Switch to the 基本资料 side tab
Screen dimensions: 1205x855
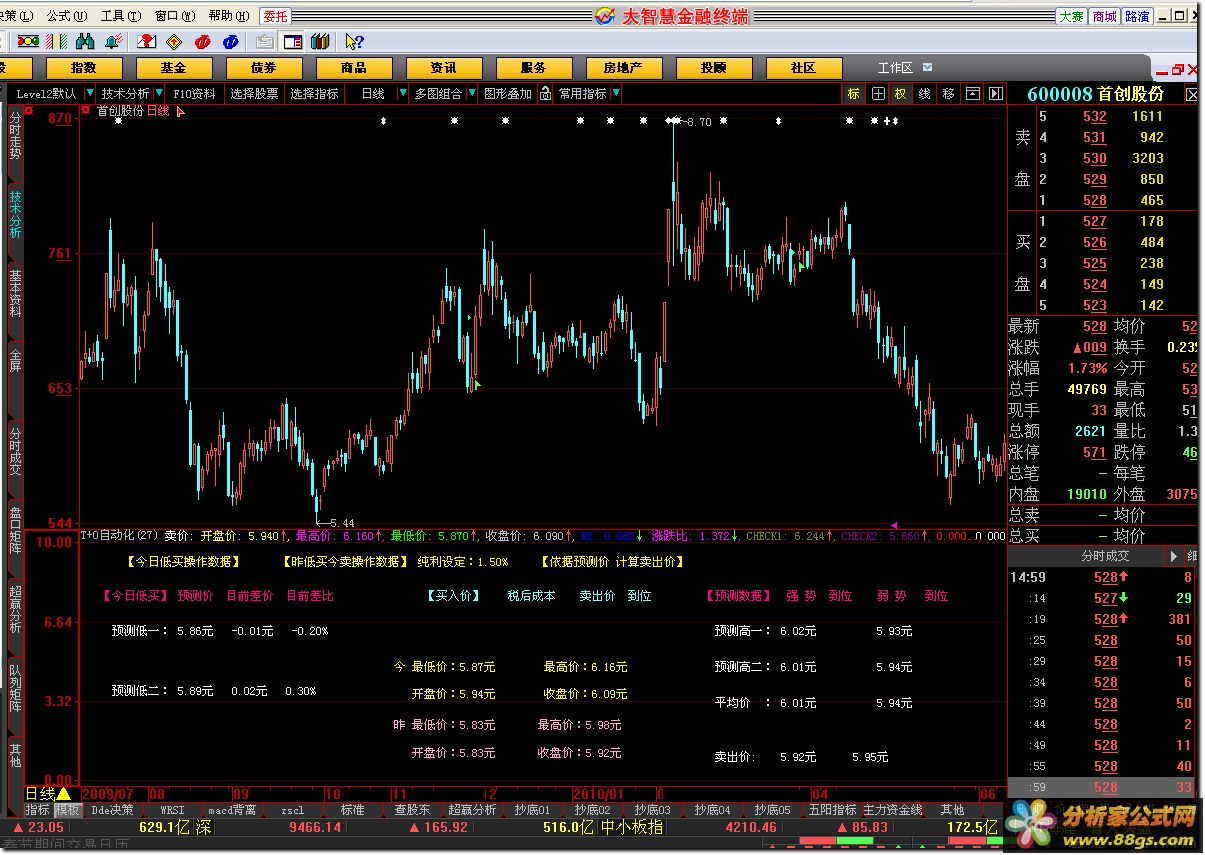(14, 293)
